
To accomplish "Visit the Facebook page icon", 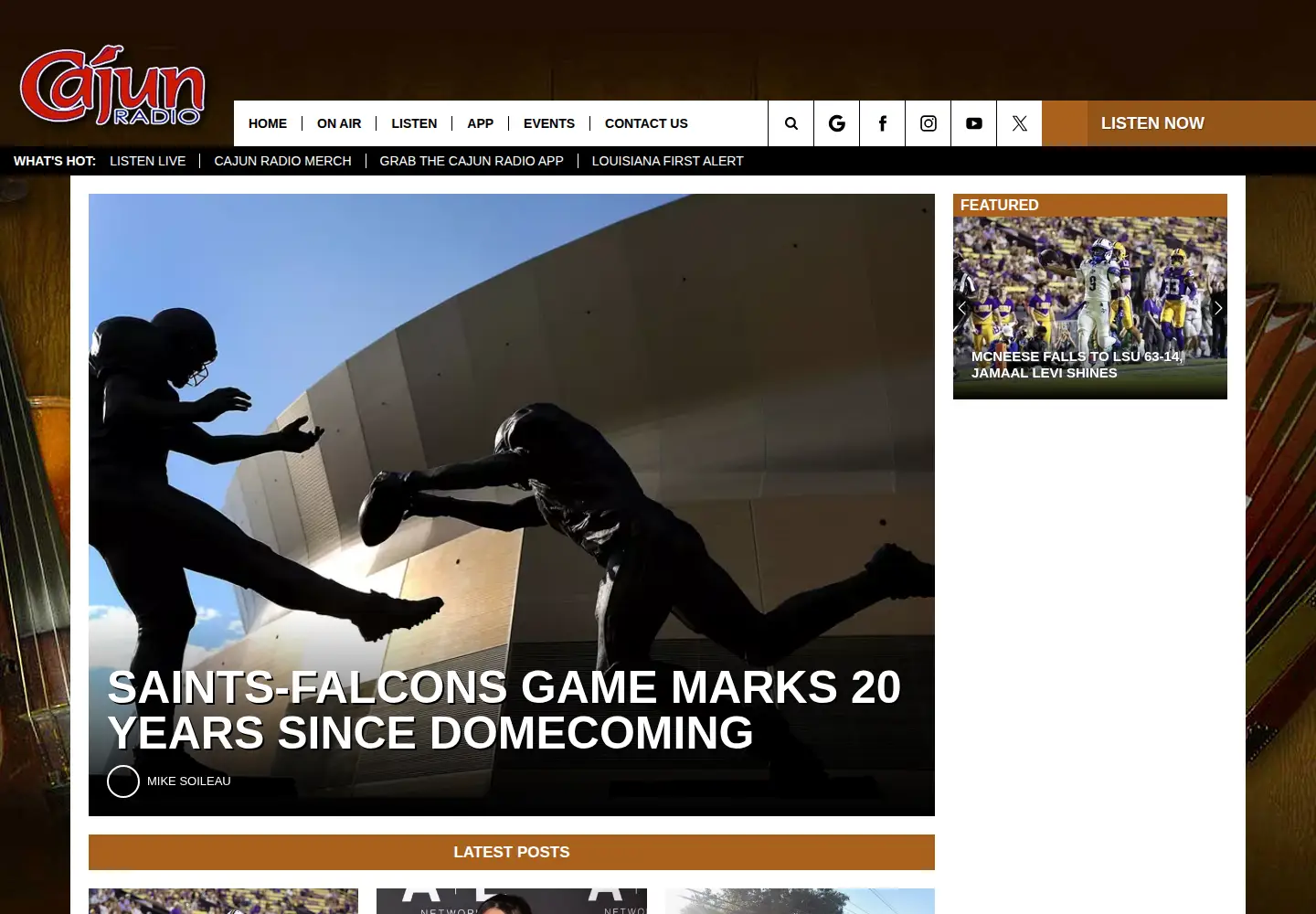I will click(x=882, y=123).
